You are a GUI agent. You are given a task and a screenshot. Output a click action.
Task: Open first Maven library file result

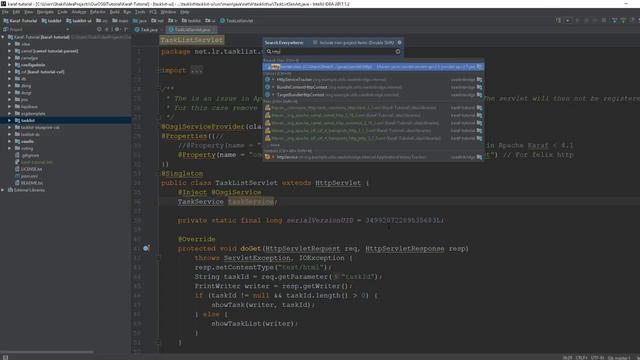[373, 108]
